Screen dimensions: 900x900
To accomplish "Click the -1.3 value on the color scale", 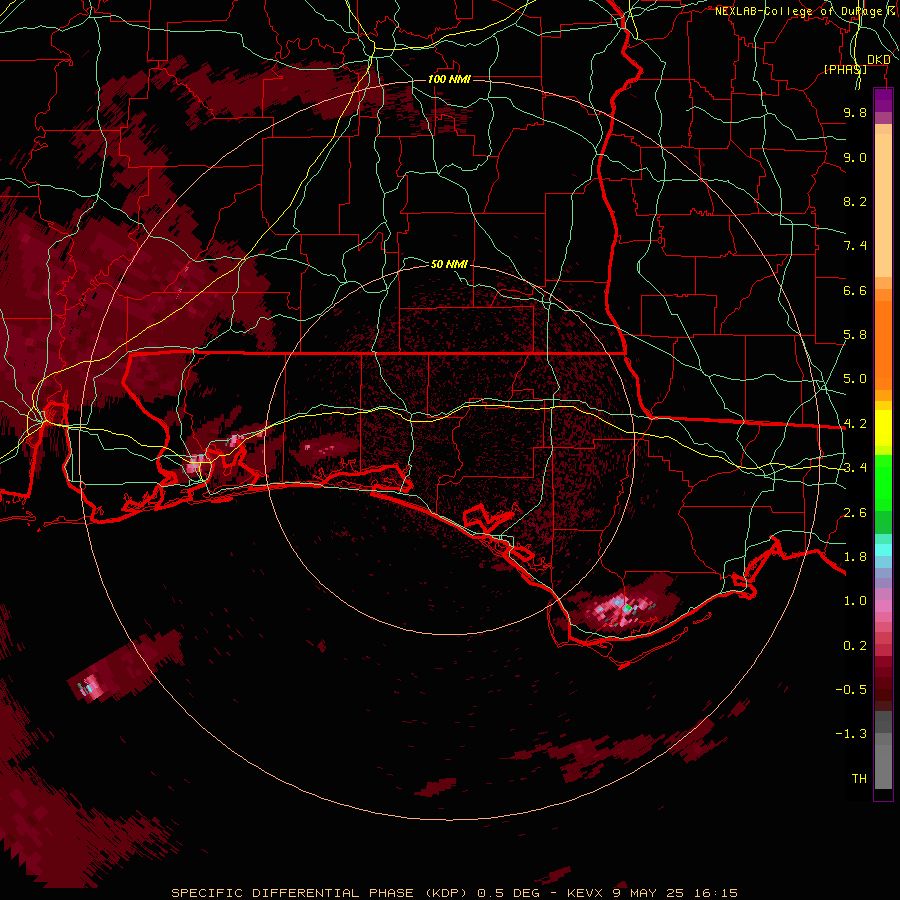I will point(851,734).
